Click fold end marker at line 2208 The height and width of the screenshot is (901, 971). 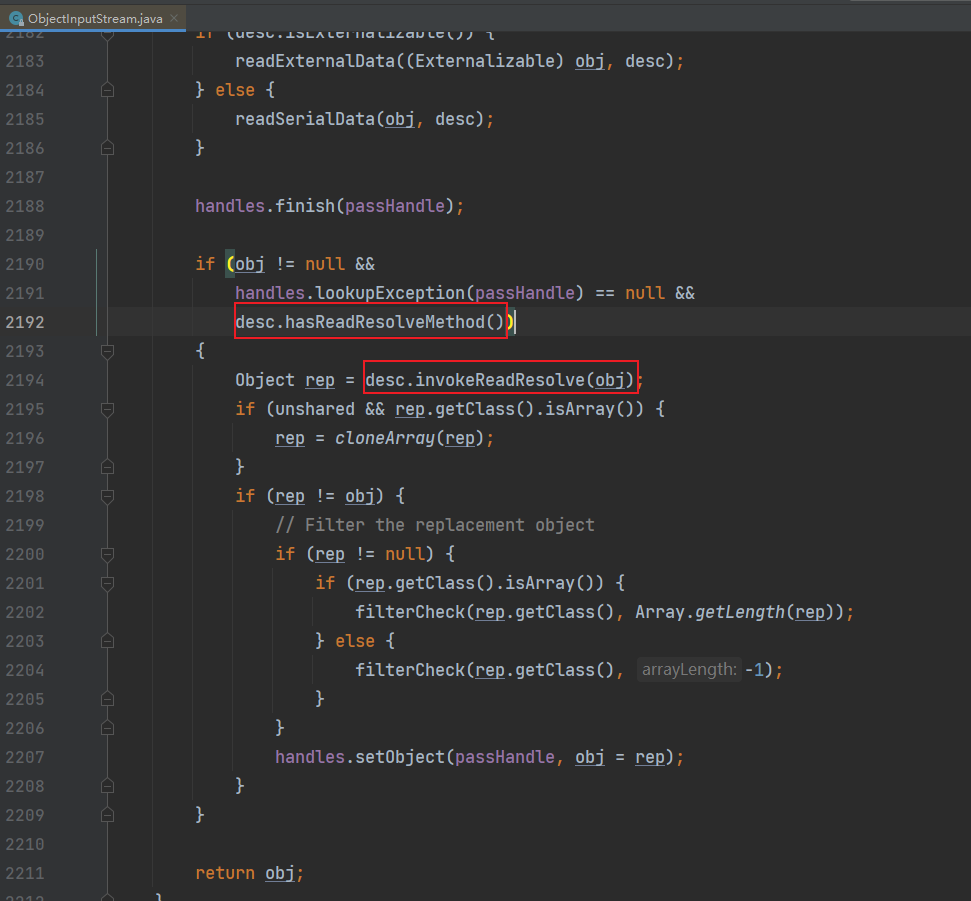tap(107, 786)
